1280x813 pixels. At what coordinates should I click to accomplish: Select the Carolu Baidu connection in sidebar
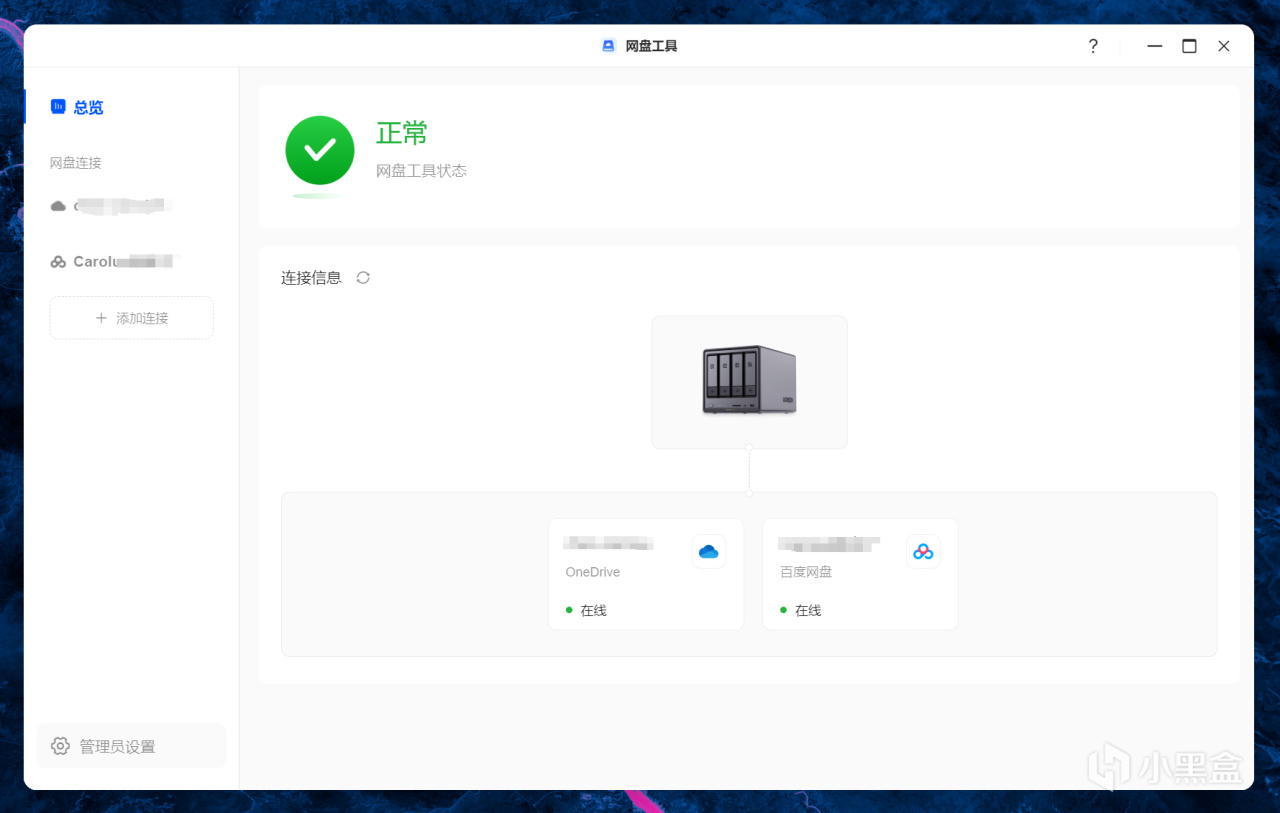pos(112,262)
